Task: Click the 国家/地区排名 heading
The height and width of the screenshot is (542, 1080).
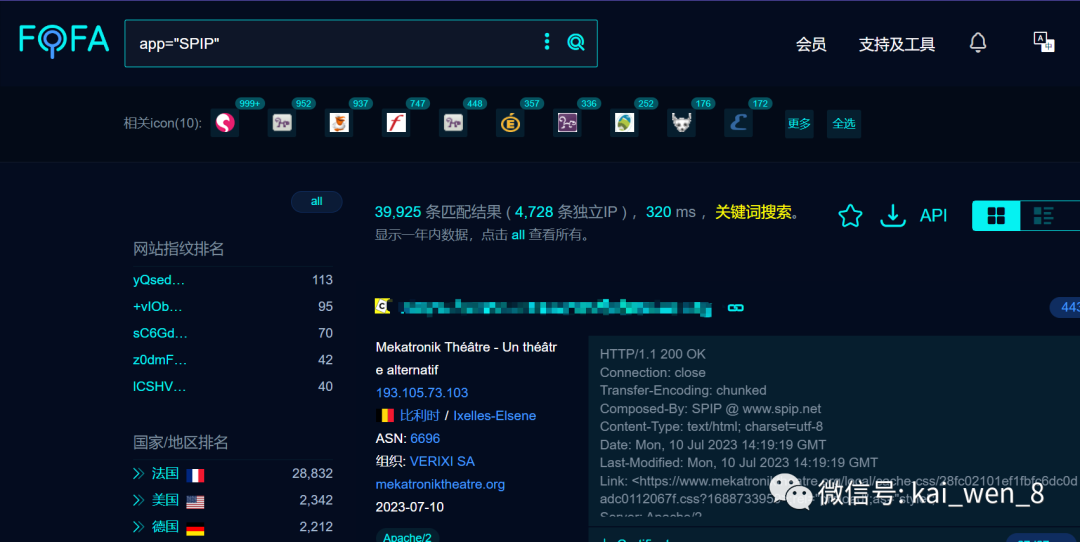Action: coord(180,442)
